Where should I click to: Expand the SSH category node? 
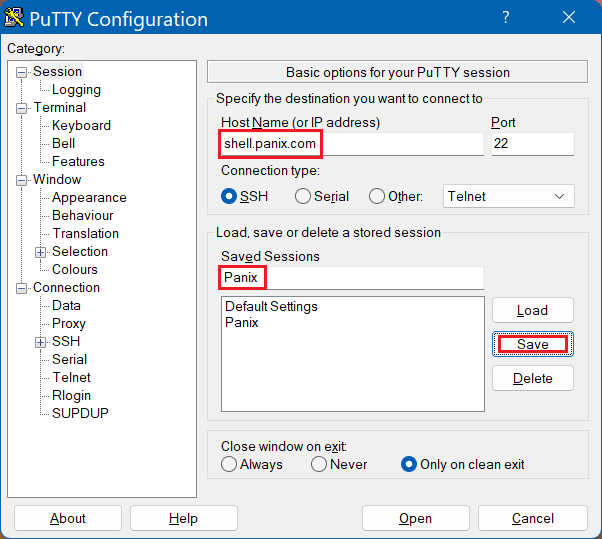click(41, 342)
